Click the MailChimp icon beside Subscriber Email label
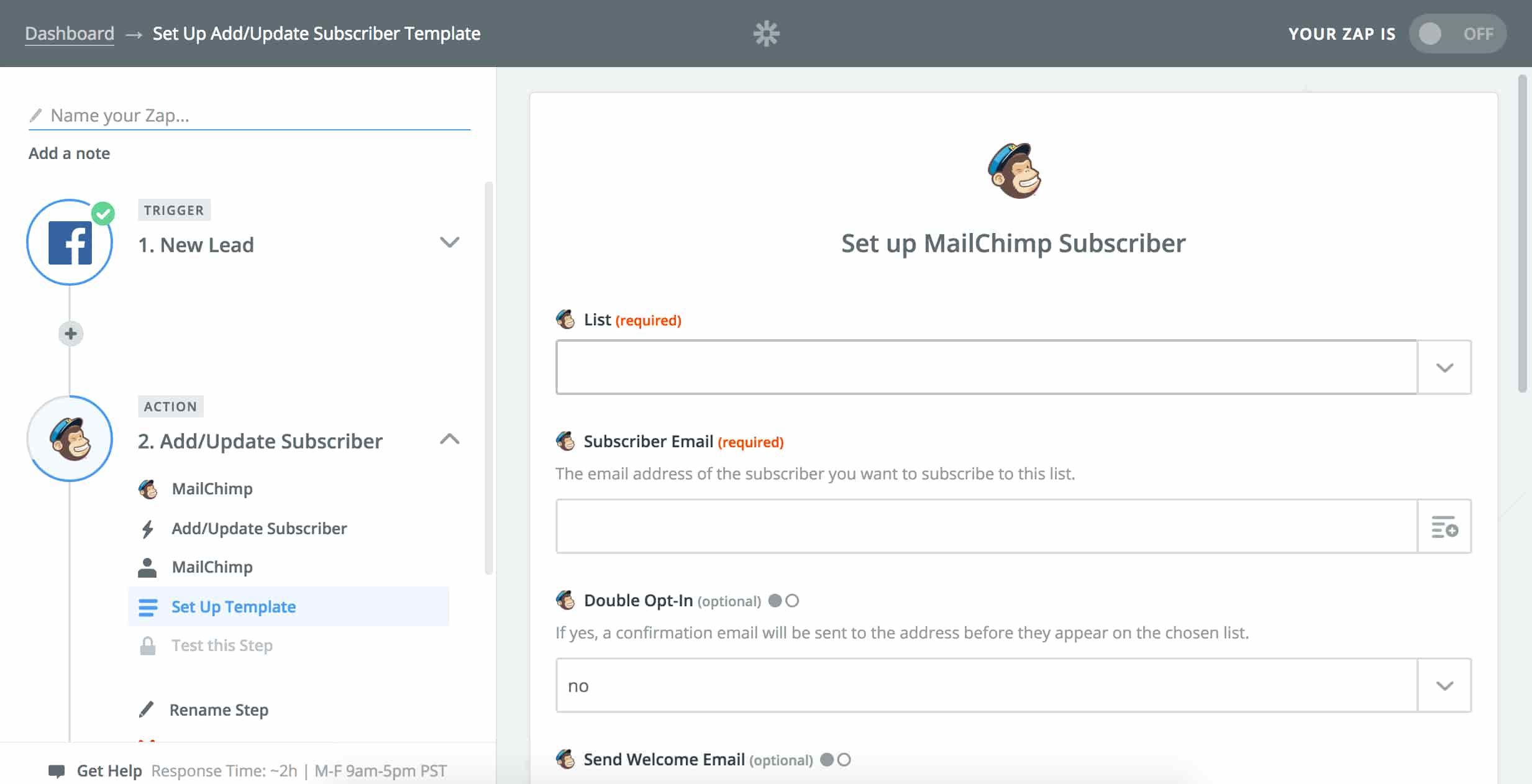Screen dimensions: 1532x784 [x=565, y=441]
